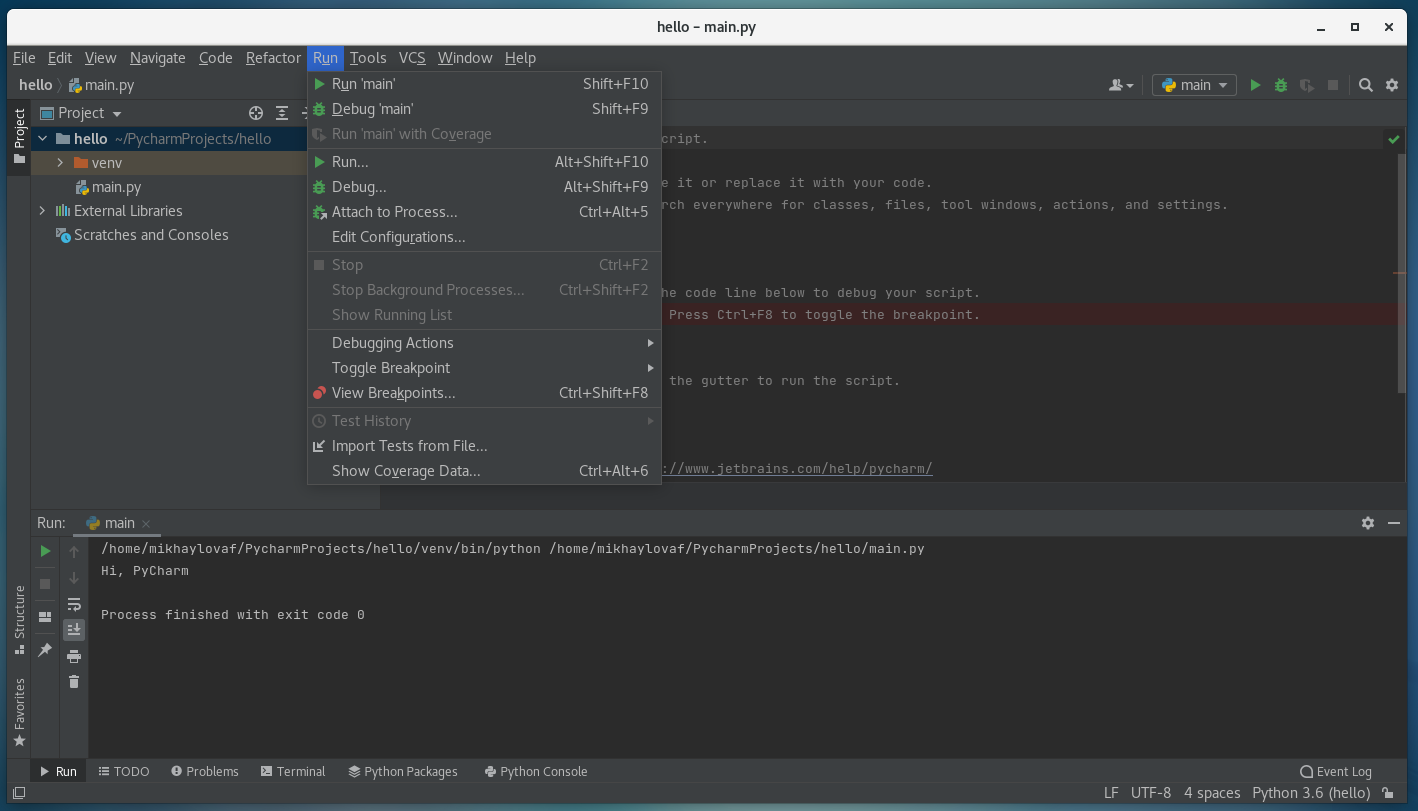Image resolution: width=1418 pixels, height=811 pixels.
Task: Choose 'Attach to Process...' menu entry
Action: click(x=394, y=212)
